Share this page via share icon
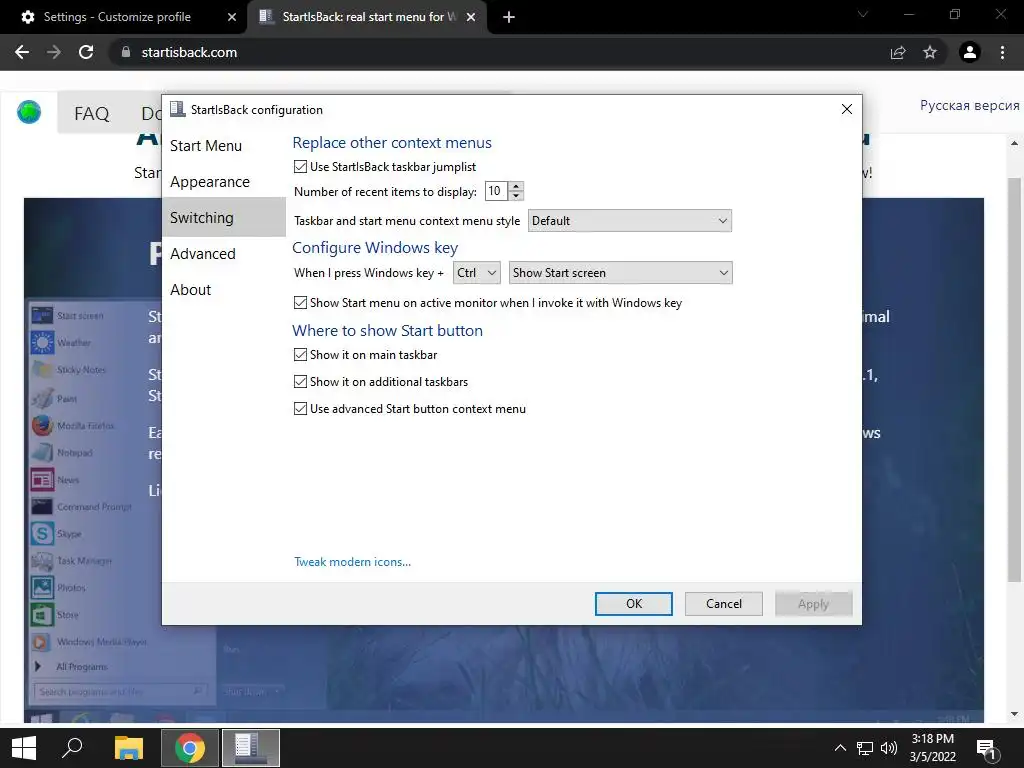The image size is (1024, 768). pyautogui.click(x=898, y=52)
